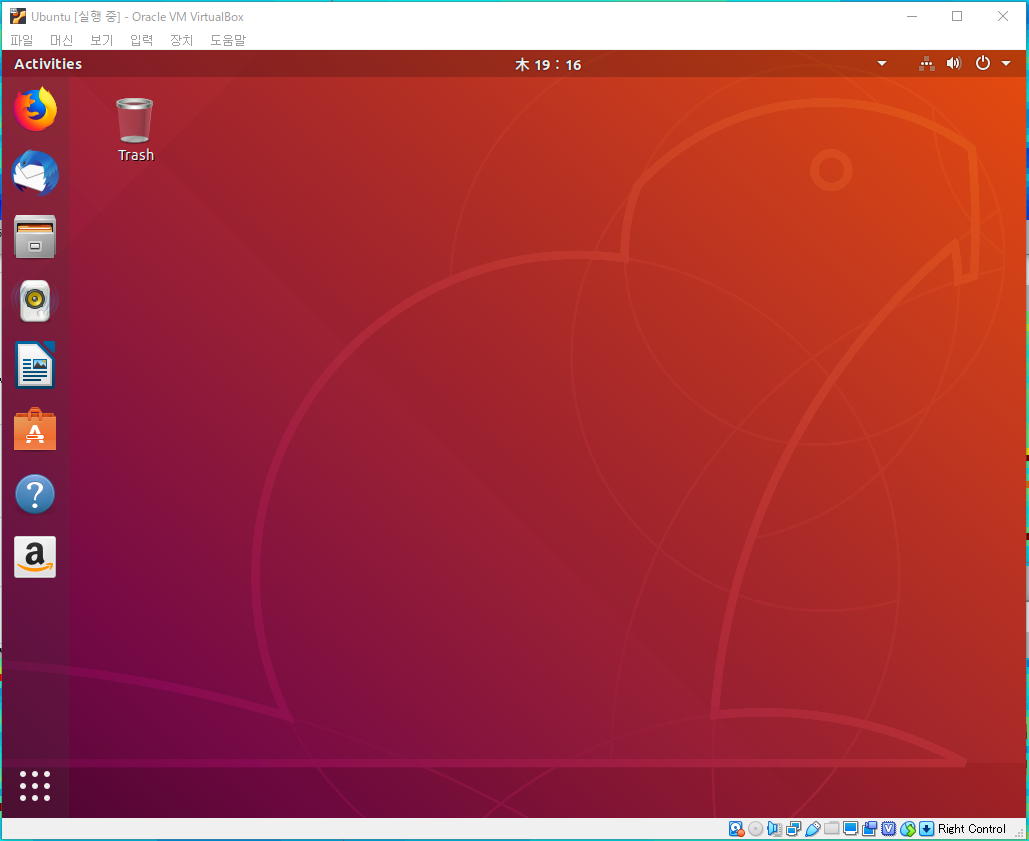Viewport: 1029px width, 841px height.
Task: Click the power icon in top bar
Action: coord(982,64)
